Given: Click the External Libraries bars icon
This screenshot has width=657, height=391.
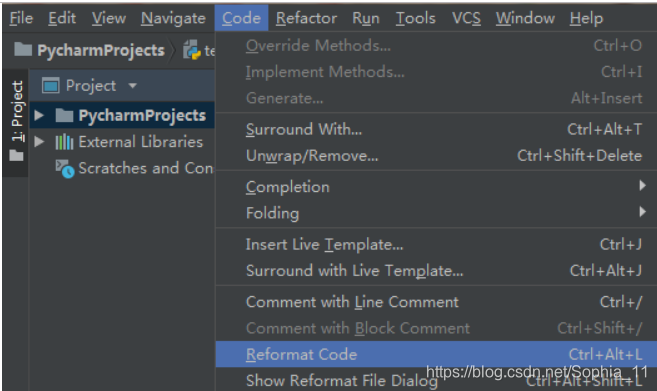Looking at the screenshot, I should coord(64,142).
